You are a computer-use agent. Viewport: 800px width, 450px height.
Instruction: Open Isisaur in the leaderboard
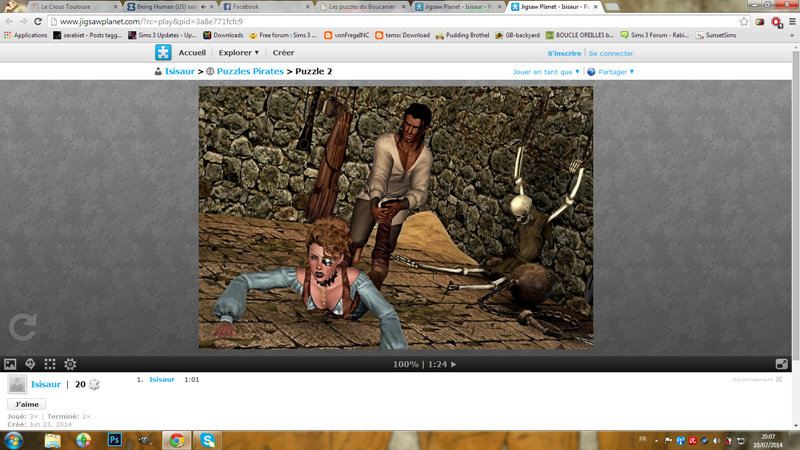click(162, 380)
